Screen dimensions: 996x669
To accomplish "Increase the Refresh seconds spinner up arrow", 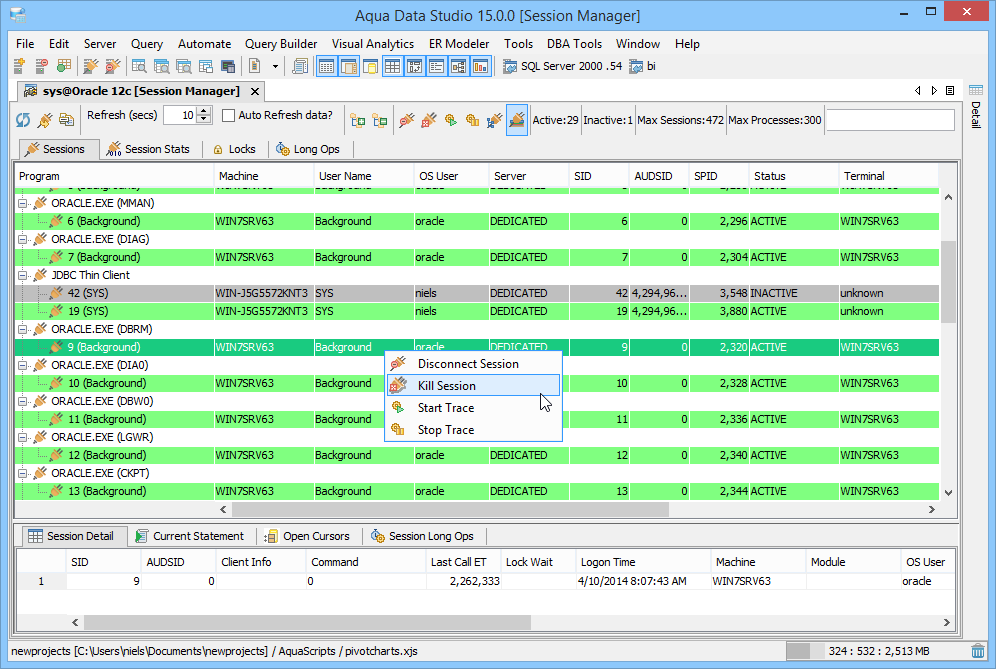I will tap(204, 111).
